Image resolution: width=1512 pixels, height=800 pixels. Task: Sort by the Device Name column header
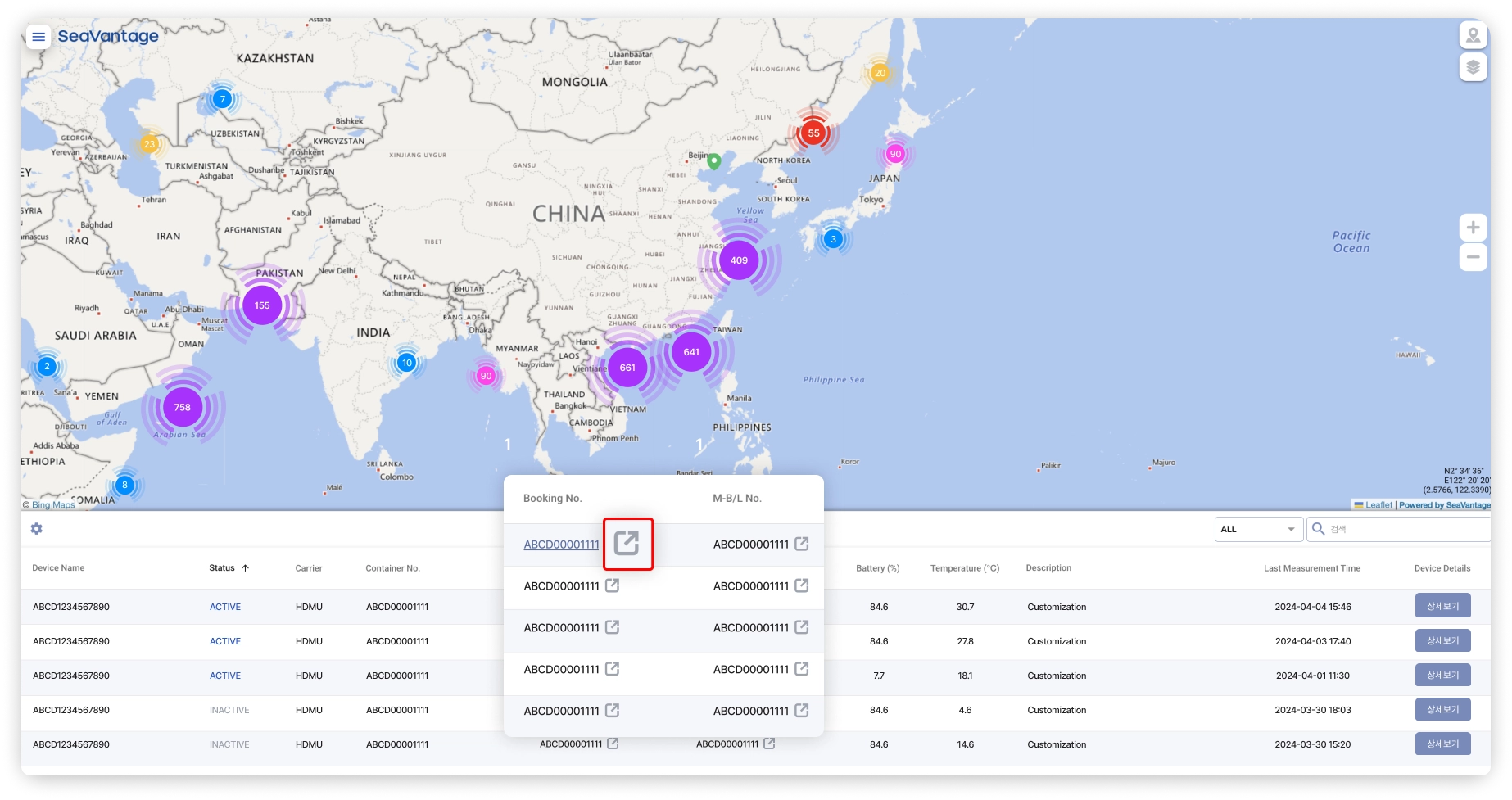58,568
